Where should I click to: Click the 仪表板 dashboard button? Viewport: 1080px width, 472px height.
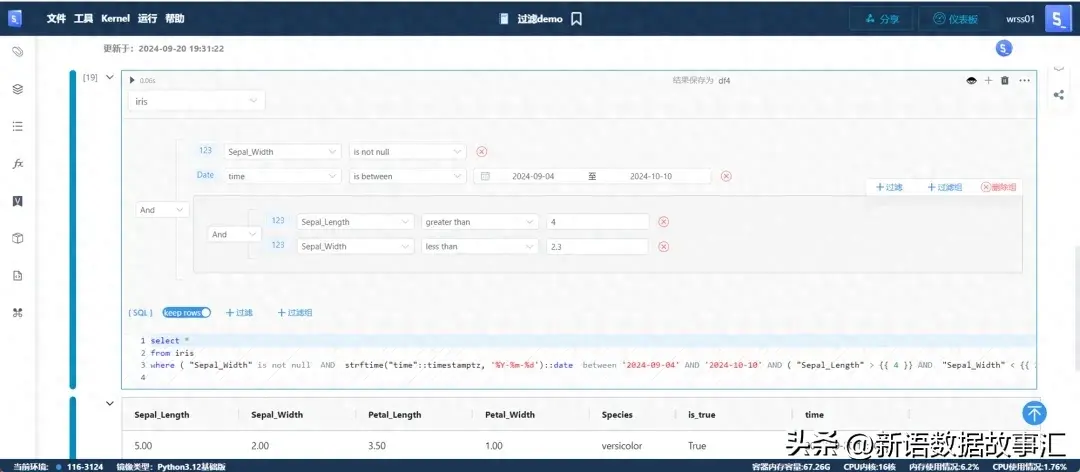click(x=955, y=19)
